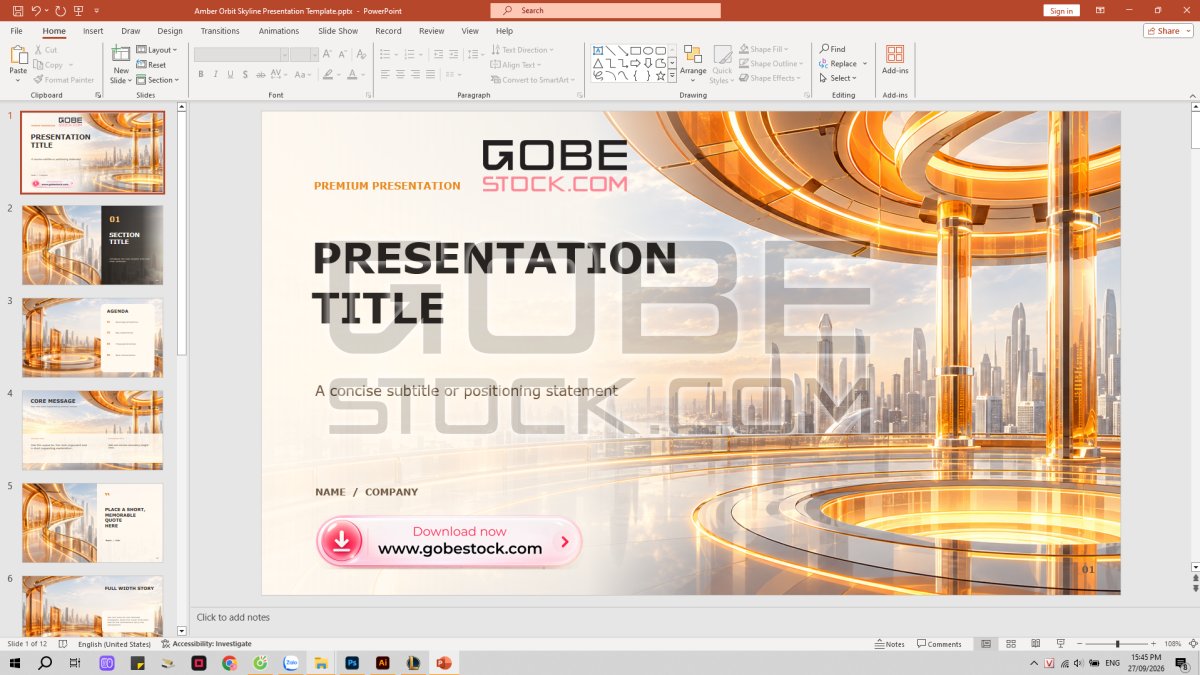Open Photoshop from the taskbar

click(x=352, y=662)
